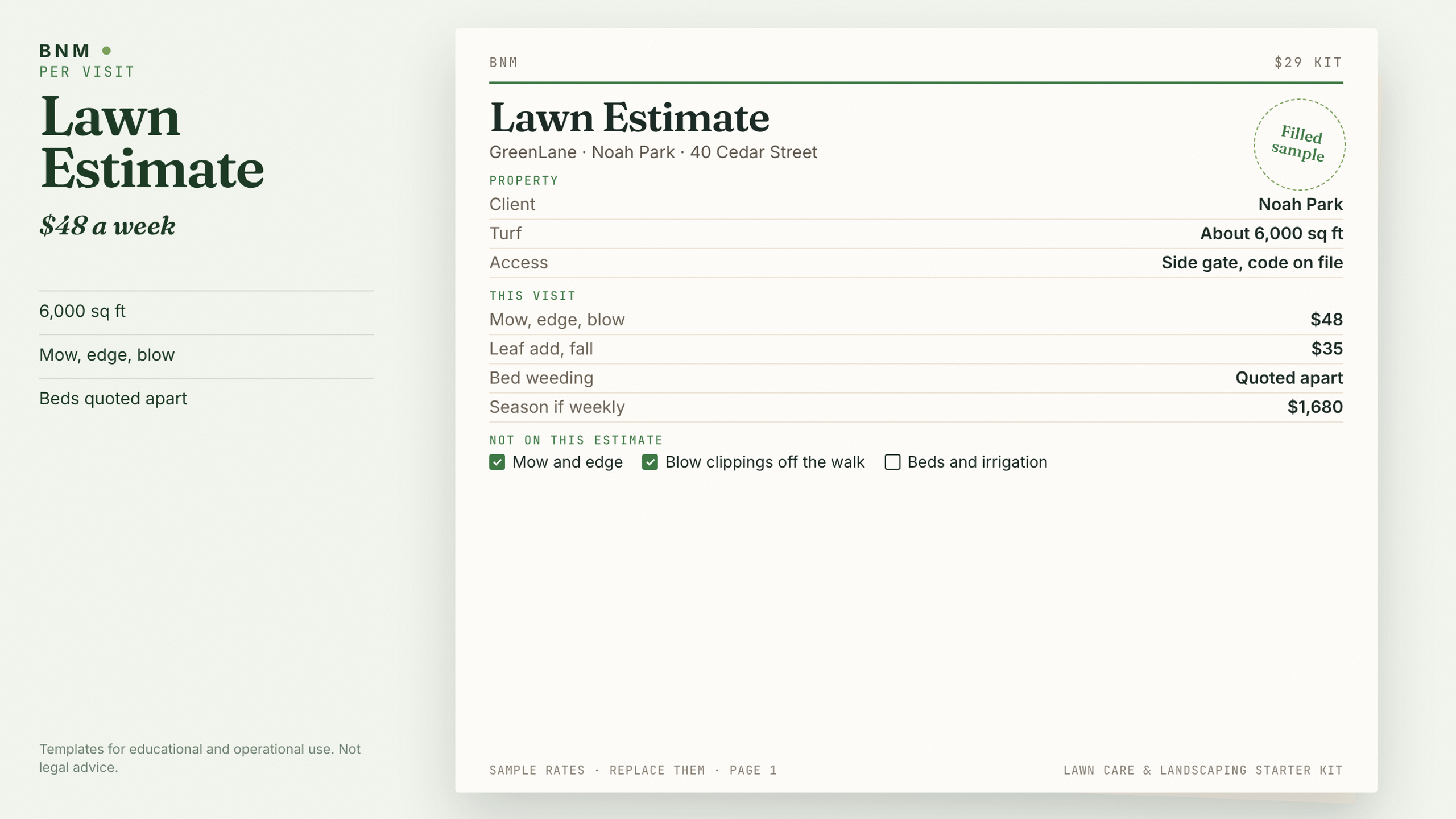Select the Noah Park client value
This screenshot has height=819, width=1456.
point(1300,204)
